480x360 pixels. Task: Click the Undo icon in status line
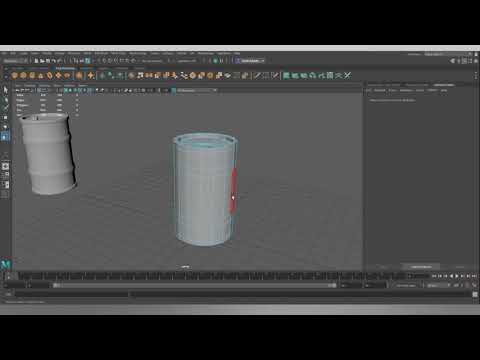(54, 61)
